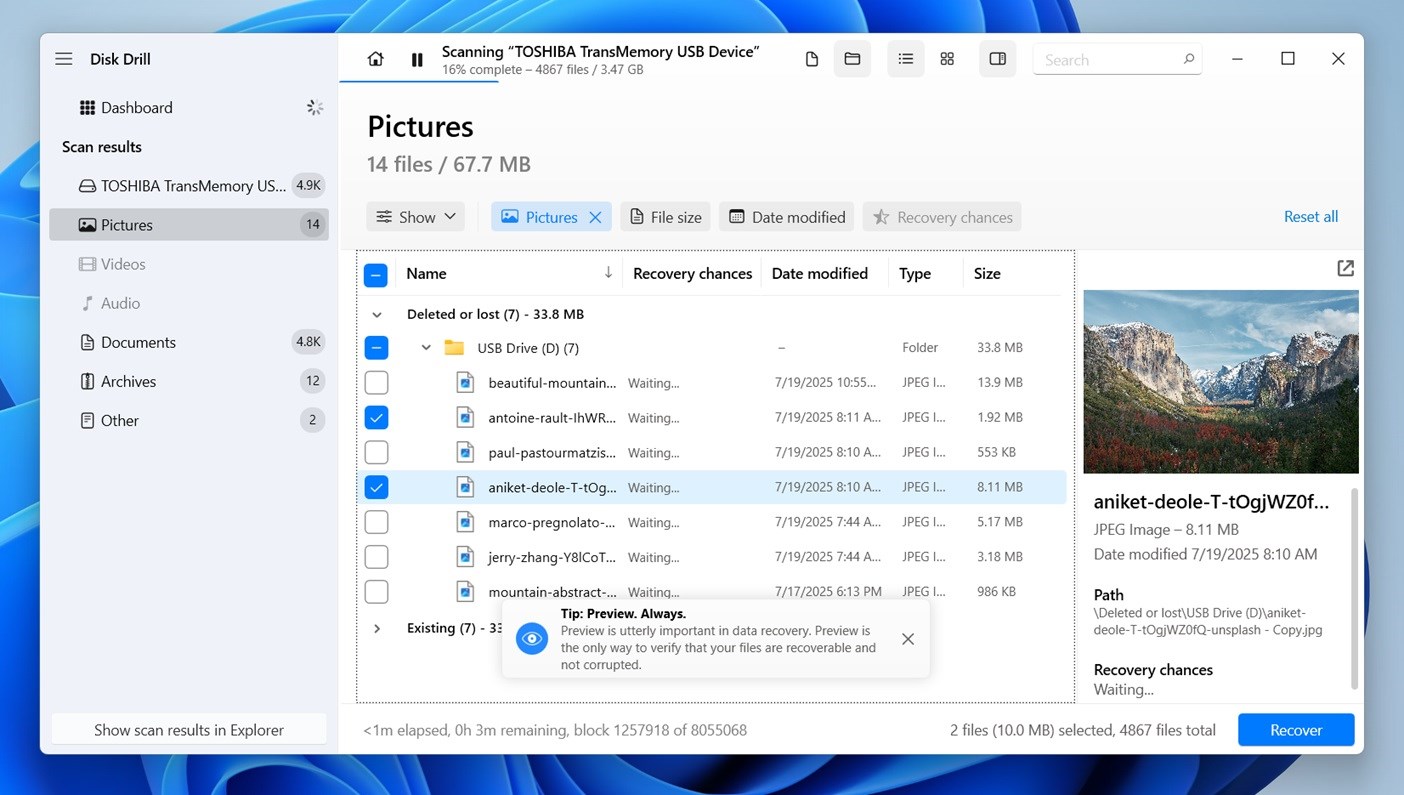Toggle USB Drive (D) folder checkbox
This screenshot has height=795, width=1404.
376,348
